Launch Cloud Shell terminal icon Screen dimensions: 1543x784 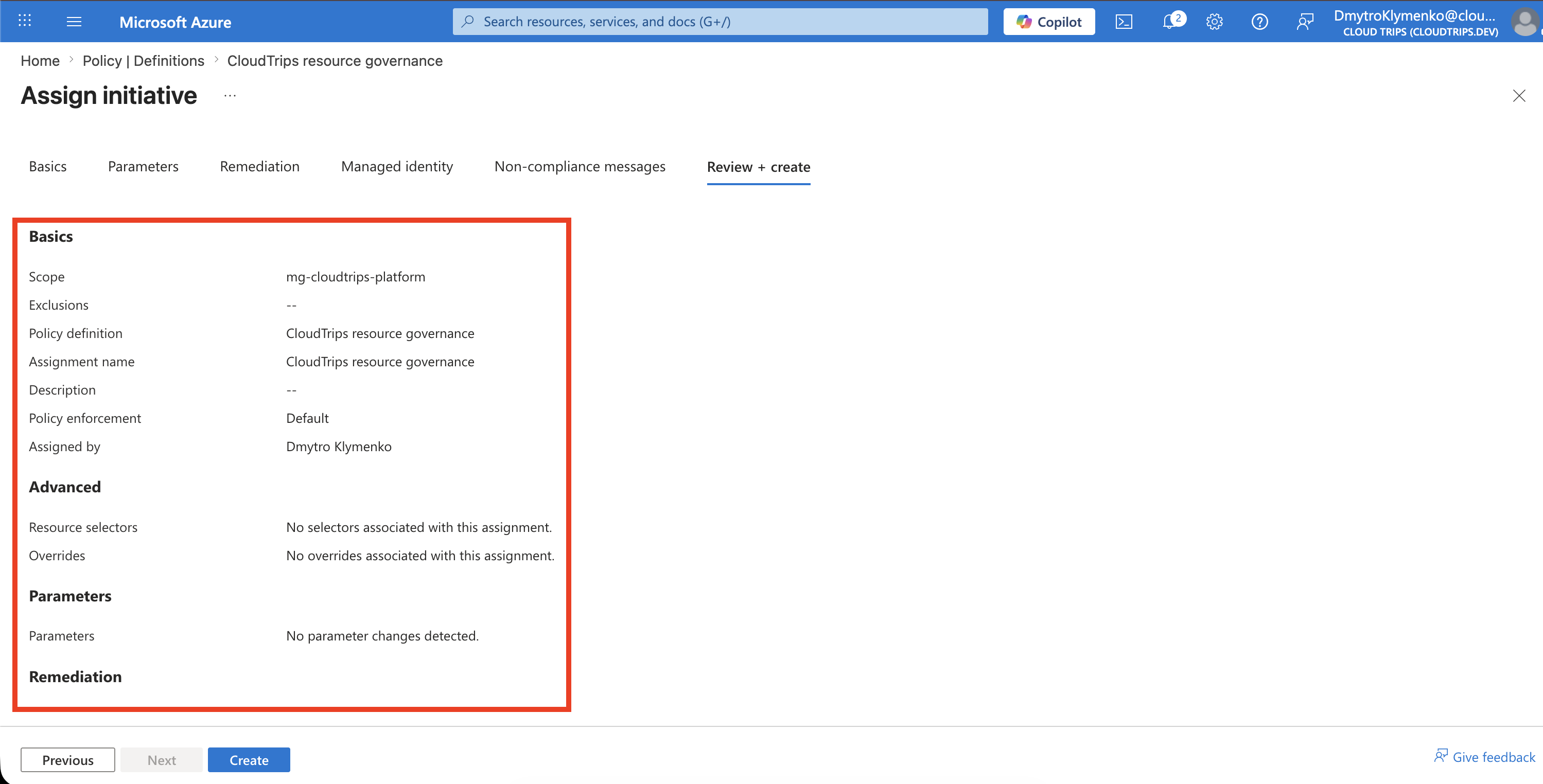1124,22
